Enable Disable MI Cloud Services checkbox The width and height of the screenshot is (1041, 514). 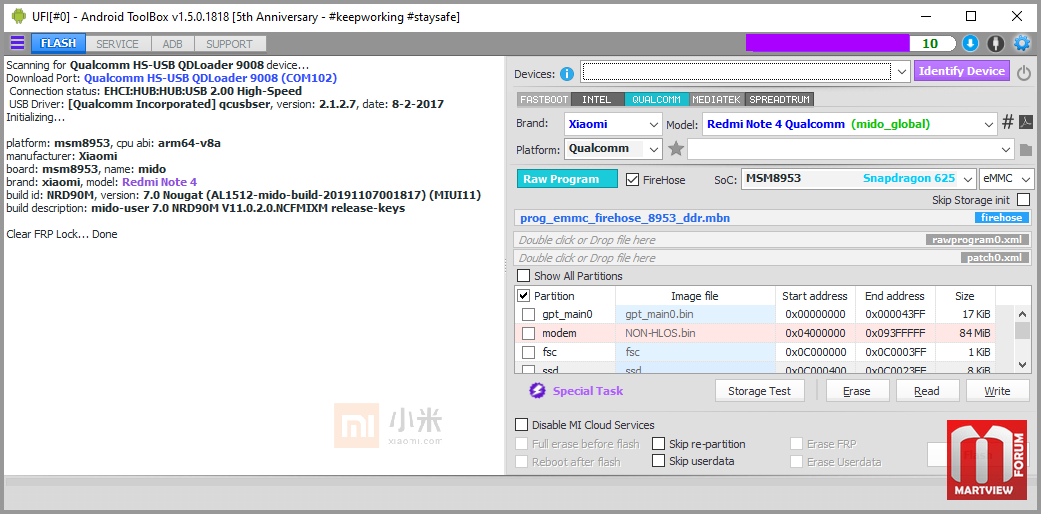pyautogui.click(x=522, y=425)
